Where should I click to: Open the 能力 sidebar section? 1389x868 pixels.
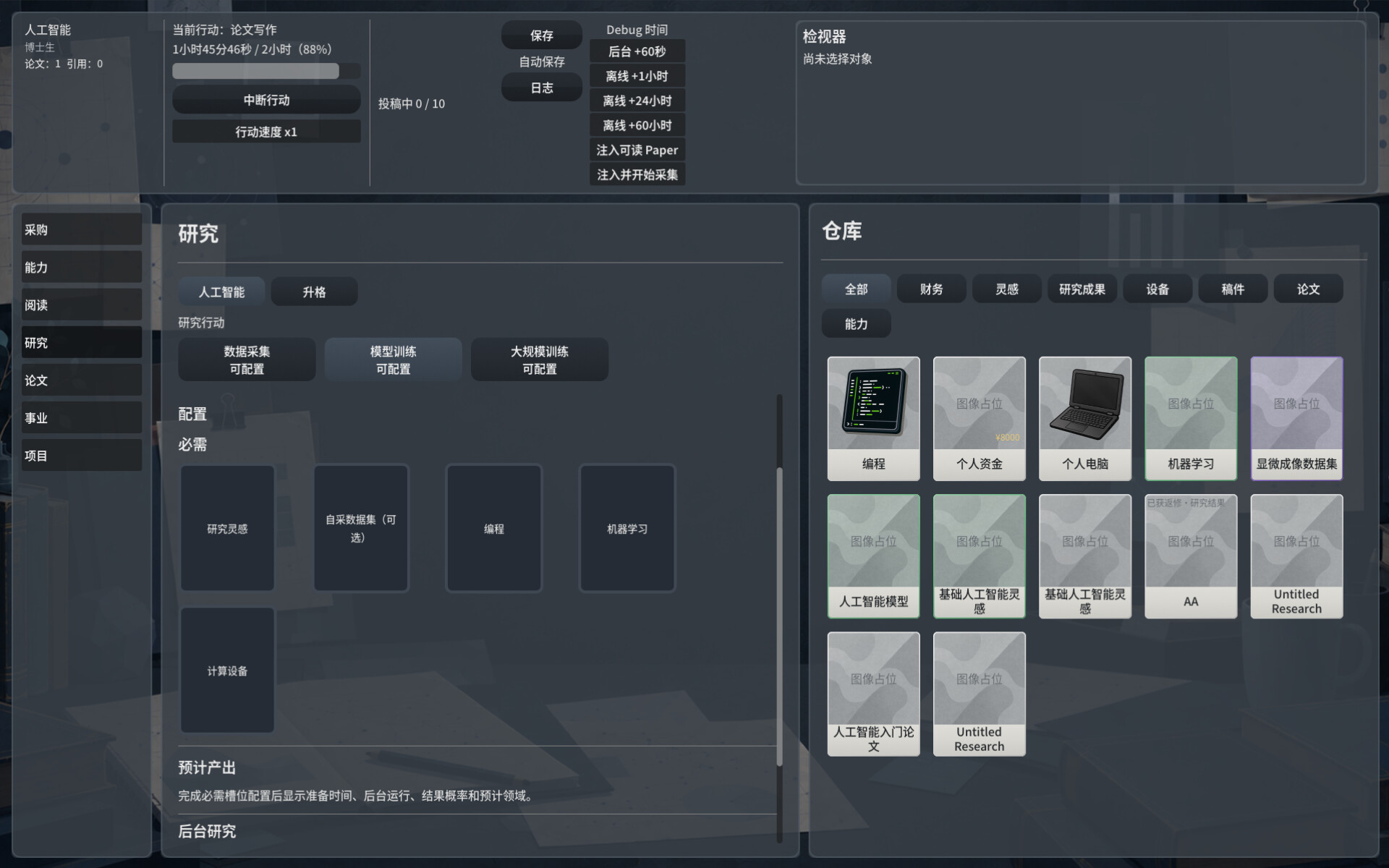click(82, 267)
